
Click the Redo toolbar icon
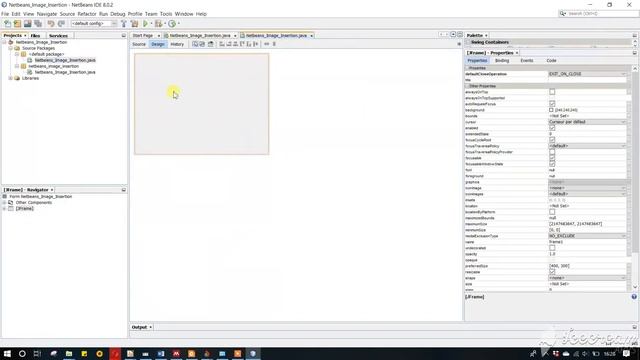[61, 24]
